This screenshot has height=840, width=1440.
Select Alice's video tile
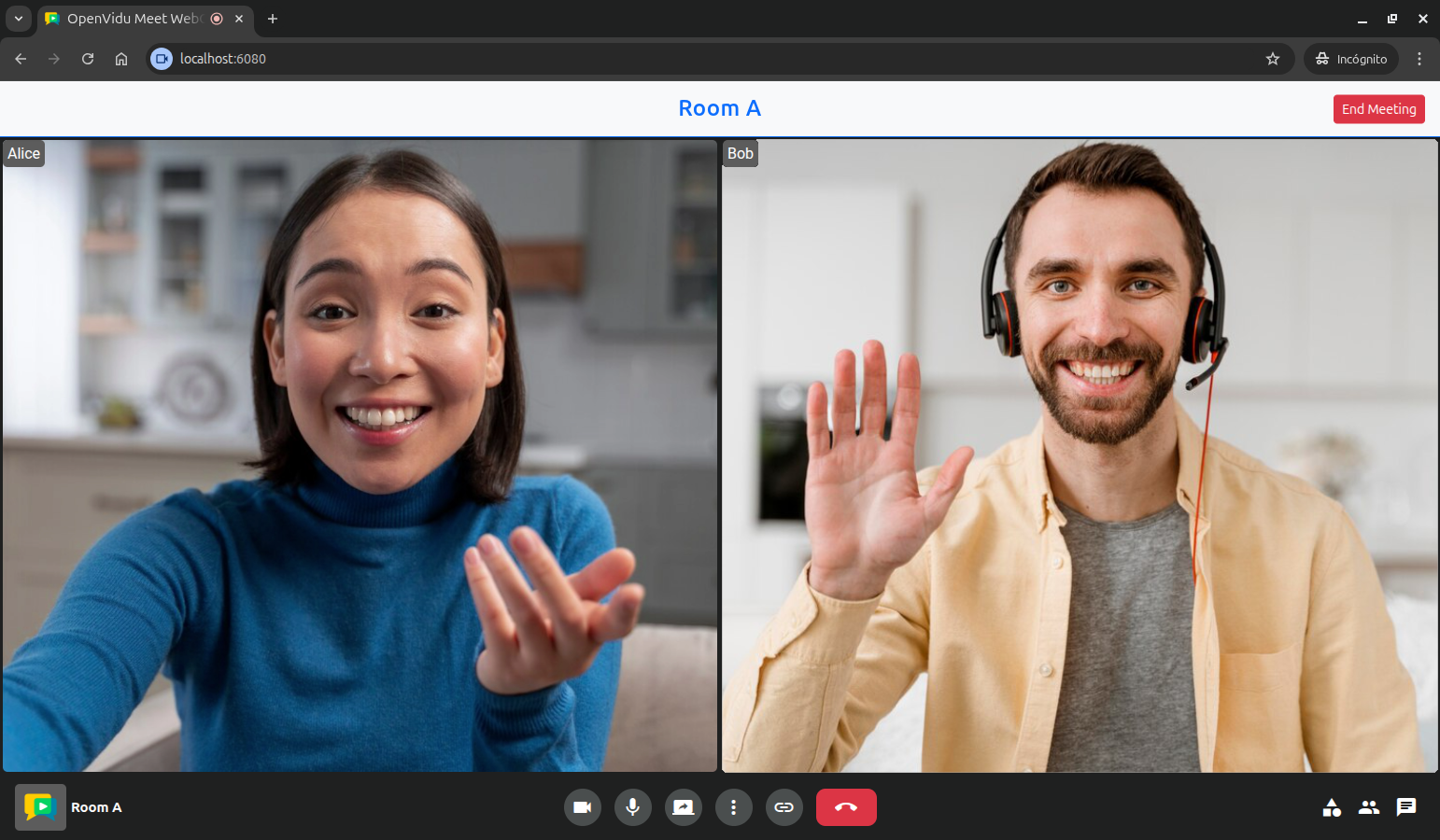360,455
